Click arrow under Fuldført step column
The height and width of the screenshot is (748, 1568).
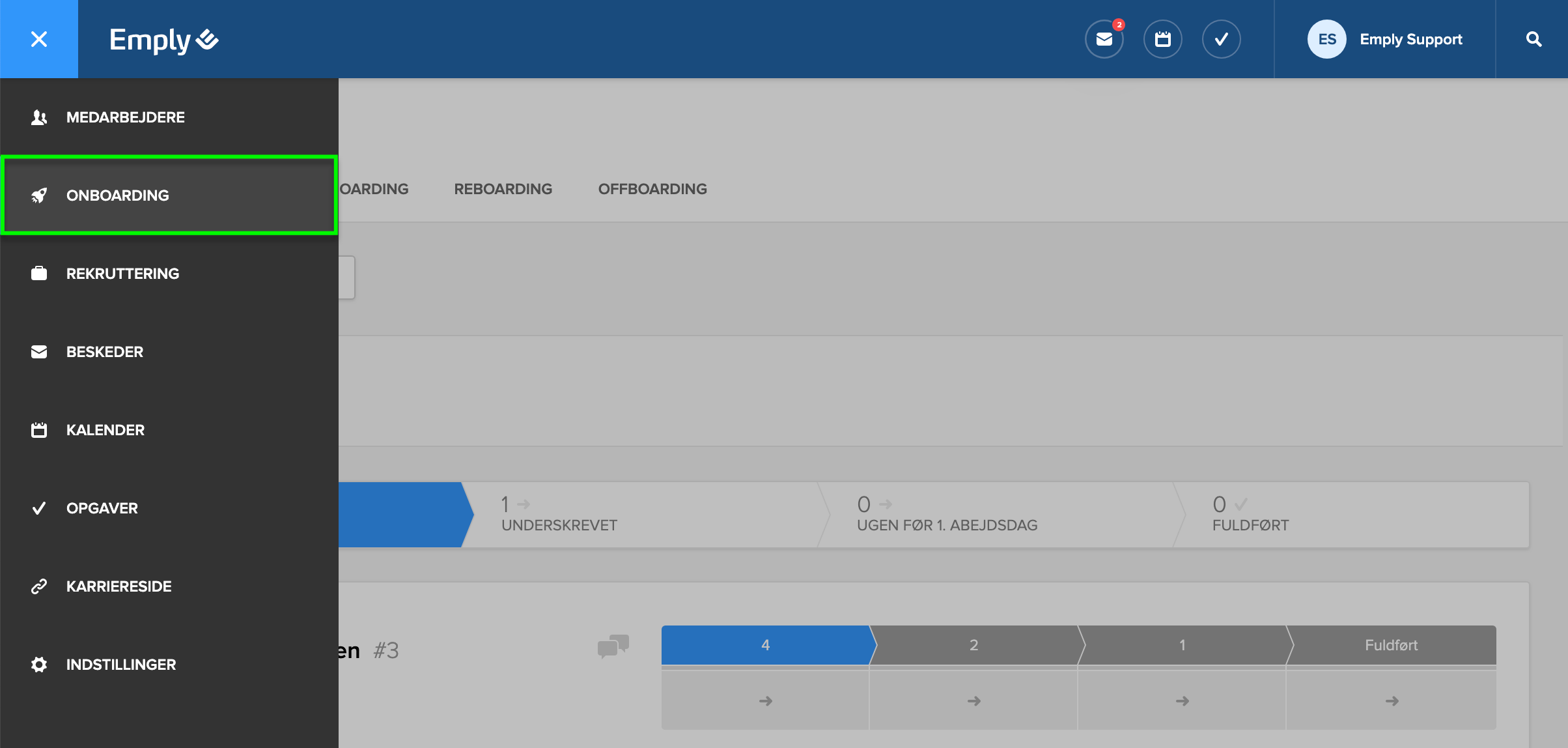(x=1392, y=701)
